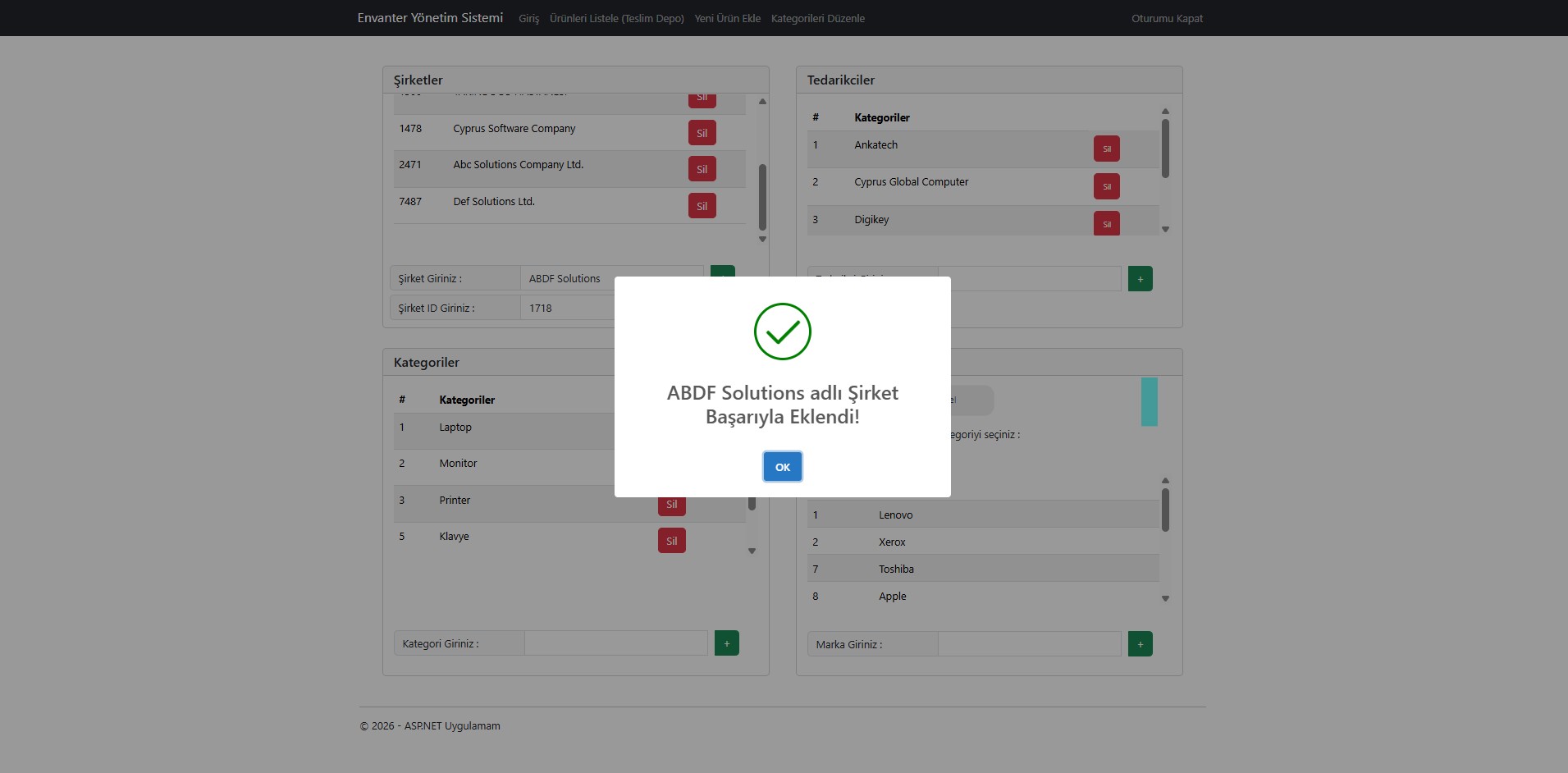Delete Cyprus Software Company with Sil
Screen dimensions: 1568x773
[x=702, y=133]
